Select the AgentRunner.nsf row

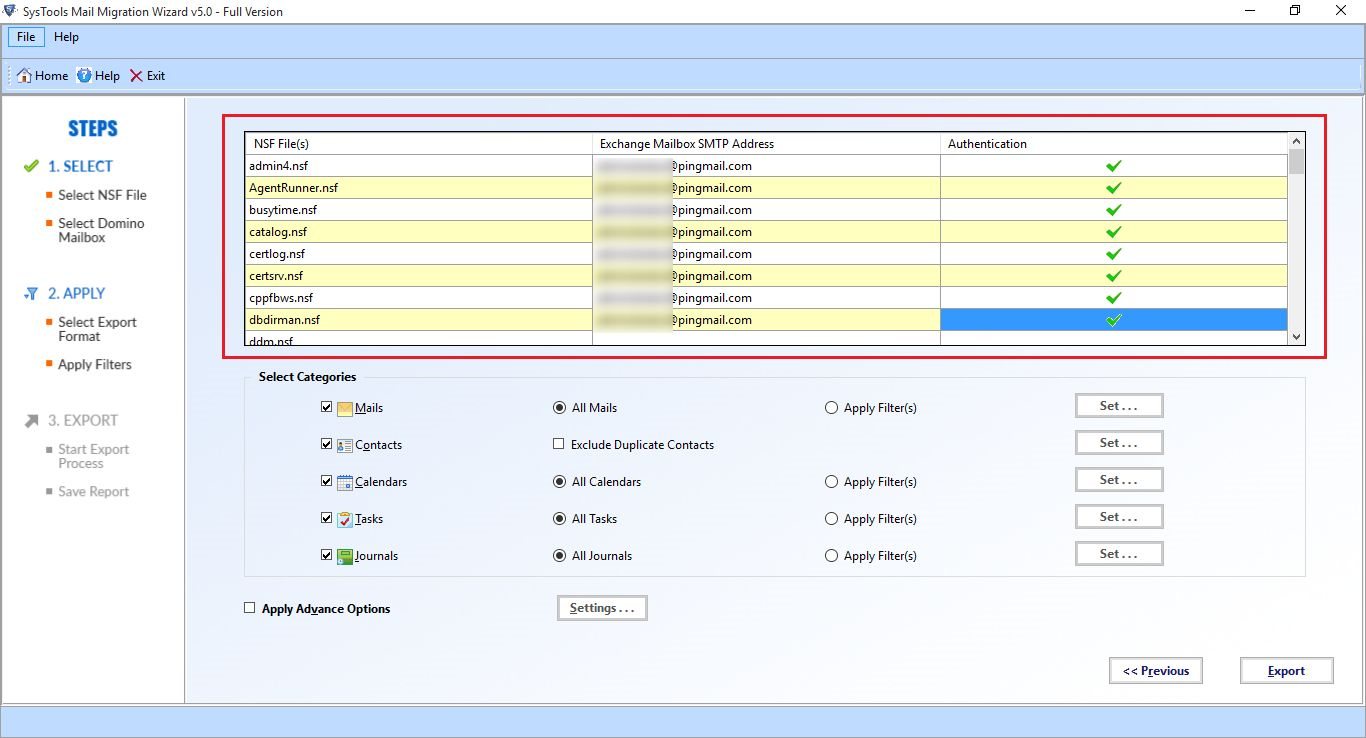pyautogui.click(x=767, y=188)
